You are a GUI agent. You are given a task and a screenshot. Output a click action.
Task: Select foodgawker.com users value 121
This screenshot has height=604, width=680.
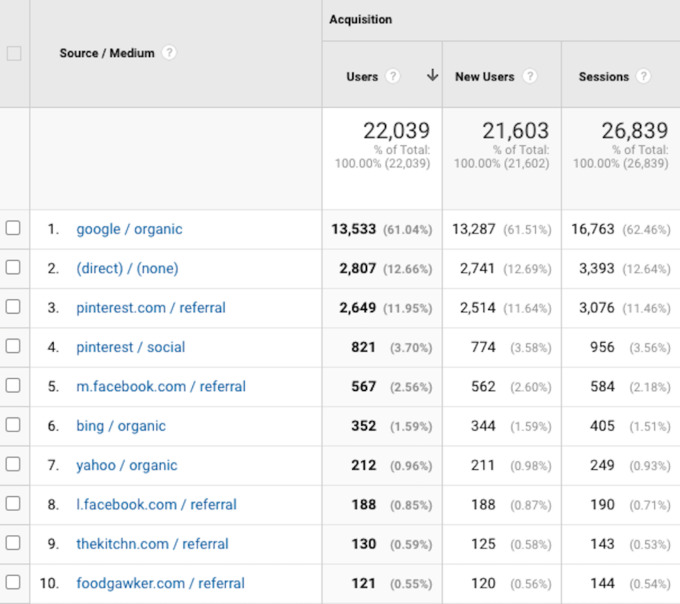(x=363, y=583)
